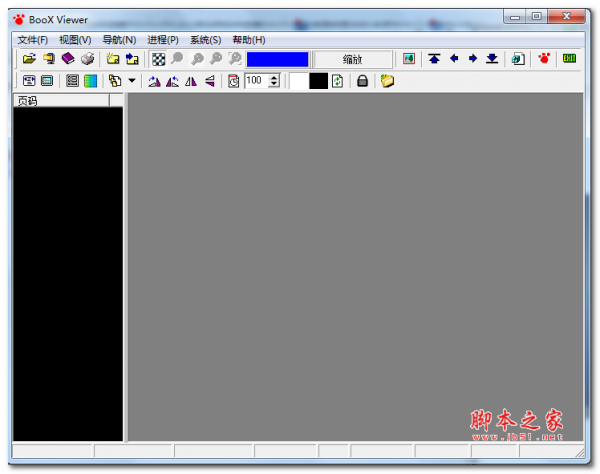Click the fit-width arrows icon

pos(29,81)
